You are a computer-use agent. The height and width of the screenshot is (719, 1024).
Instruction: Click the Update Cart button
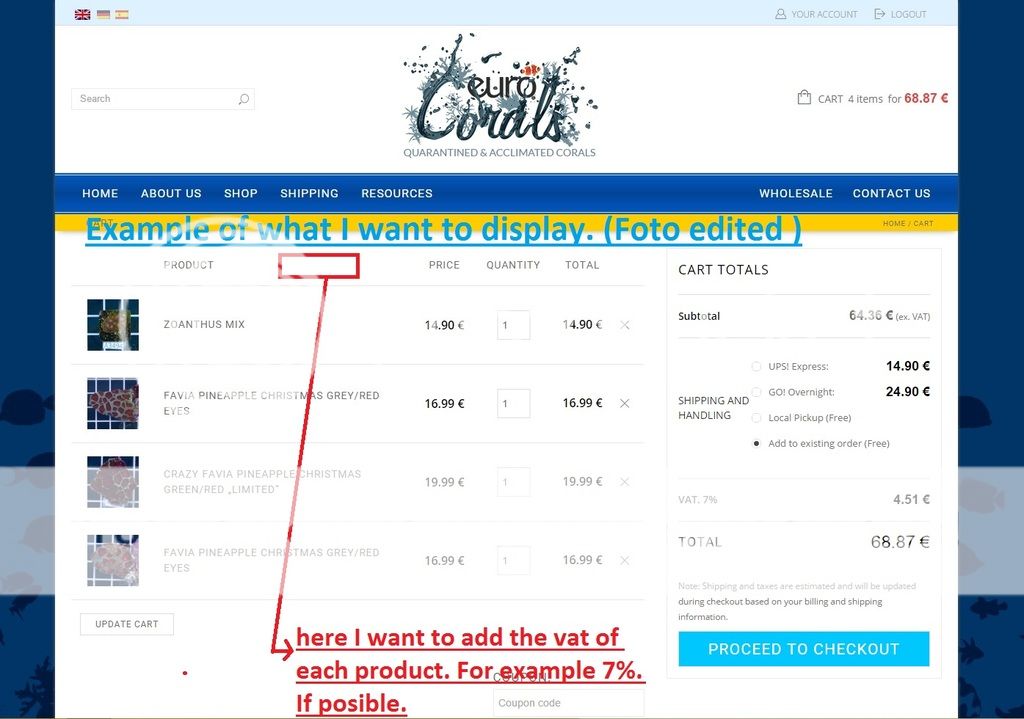[x=126, y=624]
